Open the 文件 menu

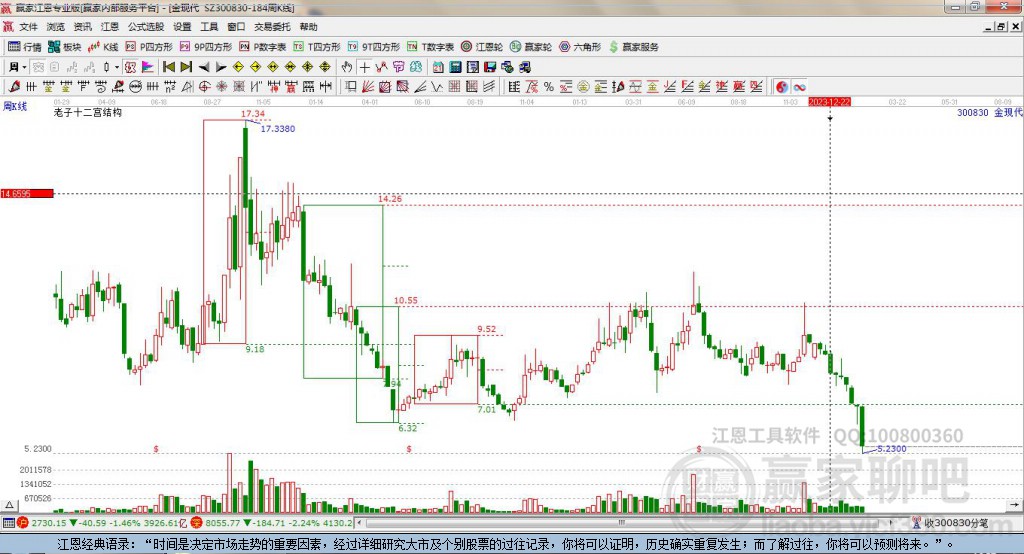(x=28, y=27)
